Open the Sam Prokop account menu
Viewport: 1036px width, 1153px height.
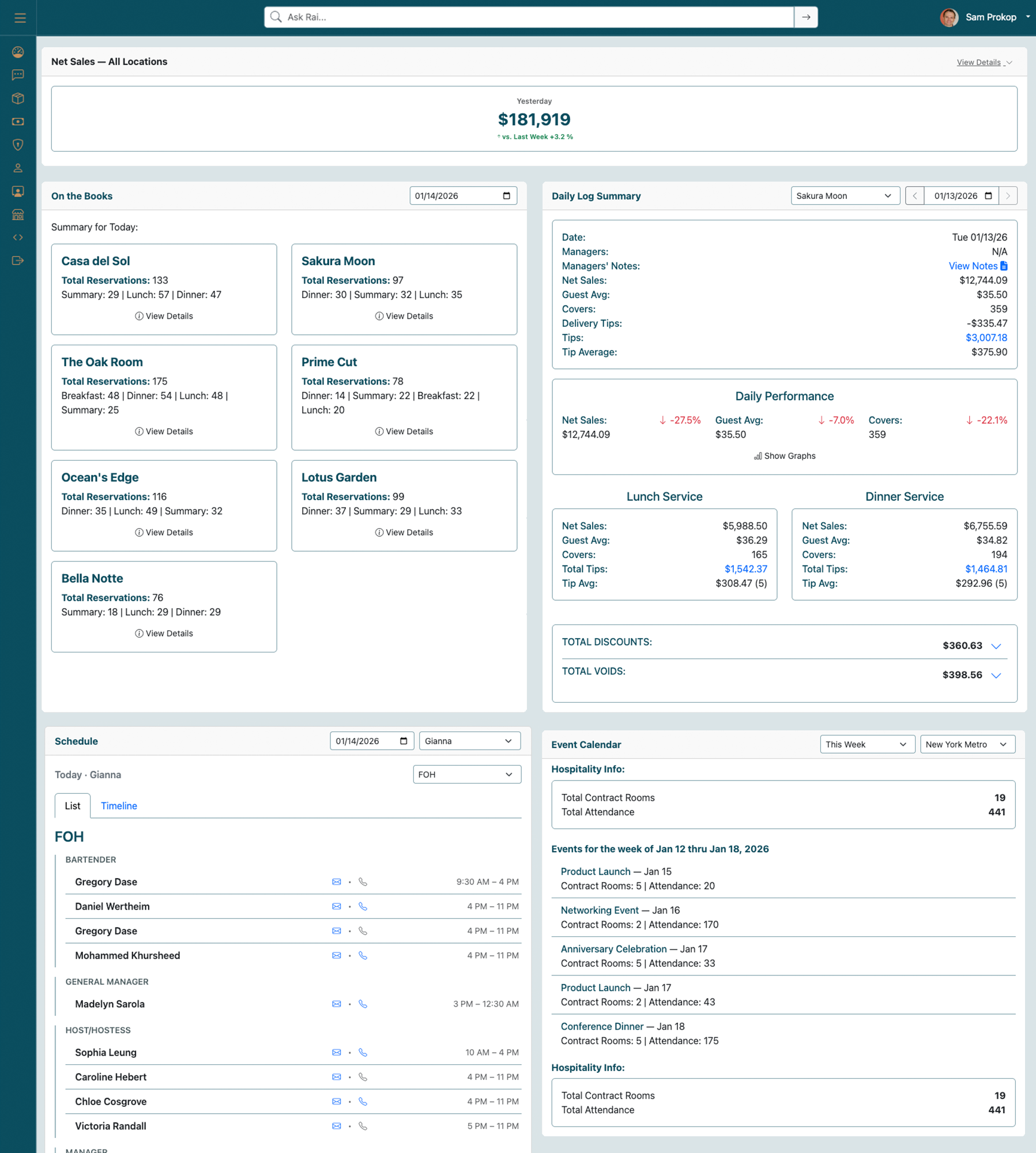click(990, 17)
